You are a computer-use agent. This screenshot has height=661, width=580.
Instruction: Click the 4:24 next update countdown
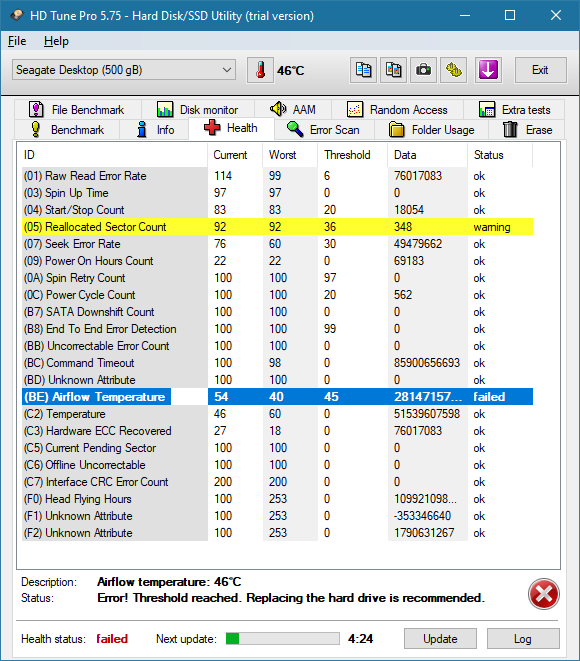(360, 639)
